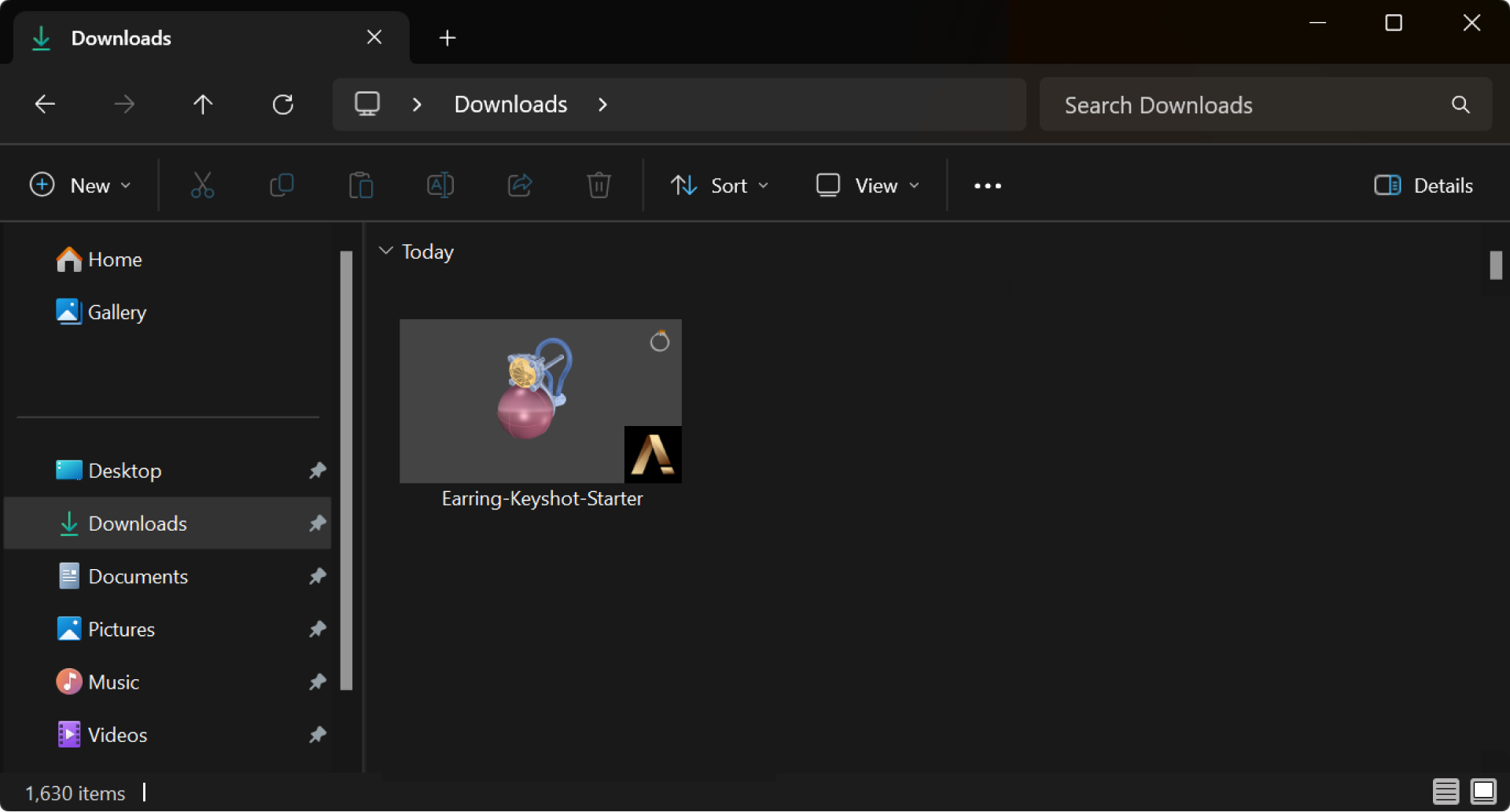The image size is (1510, 812).
Task: Select the Downloads tab
Action: [x=212, y=38]
